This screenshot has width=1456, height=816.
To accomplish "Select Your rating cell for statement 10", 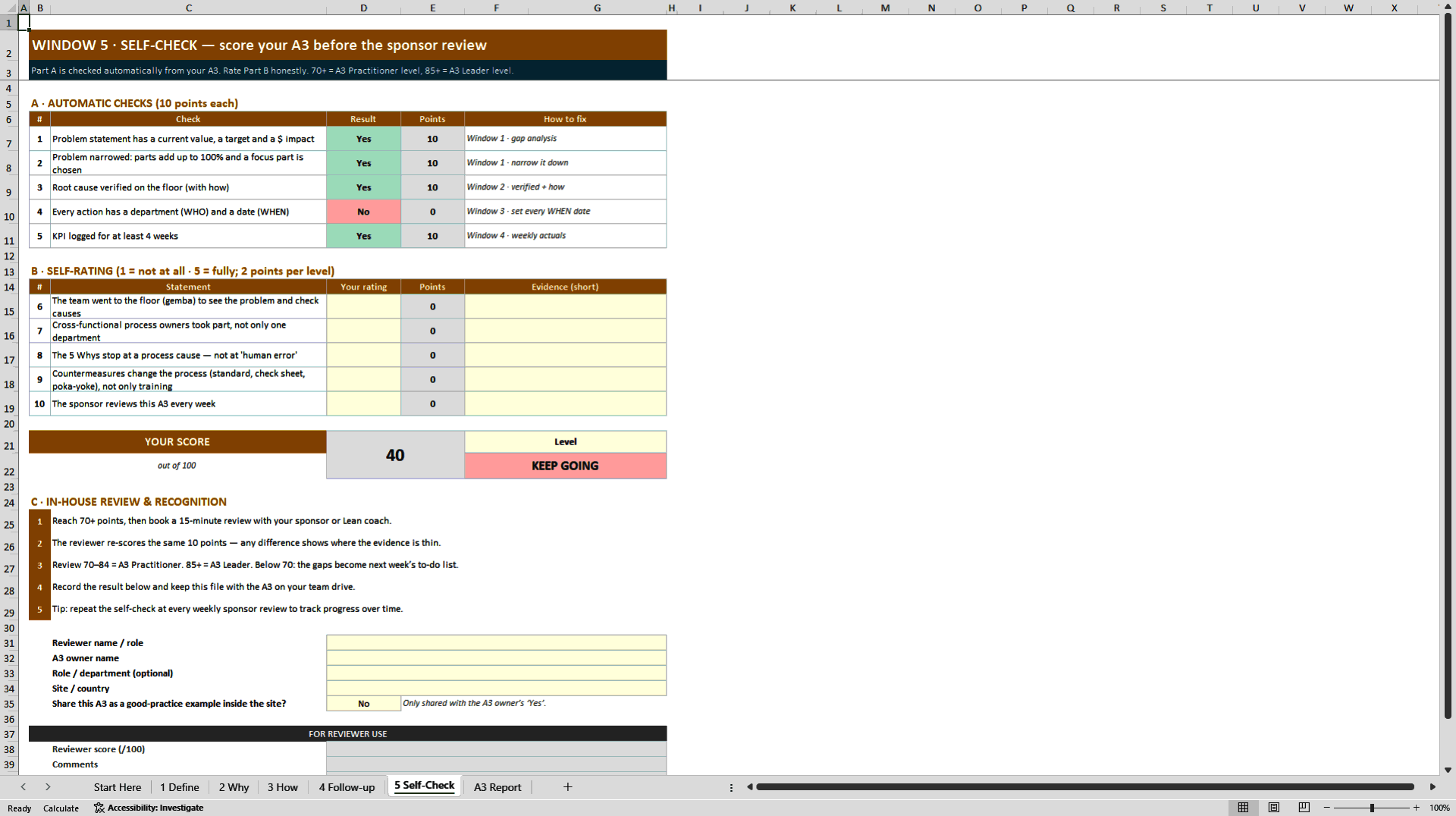I will (363, 403).
